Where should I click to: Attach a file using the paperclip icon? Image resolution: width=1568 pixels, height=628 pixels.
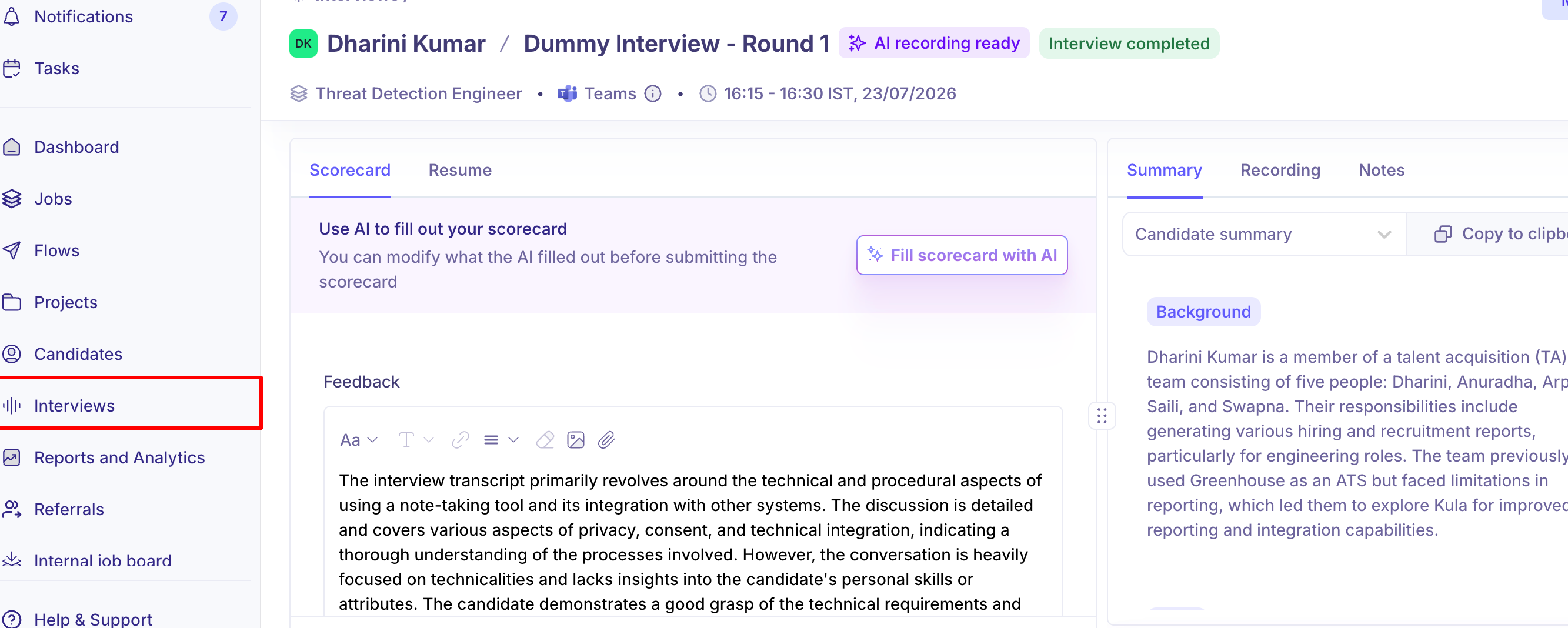pos(606,440)
